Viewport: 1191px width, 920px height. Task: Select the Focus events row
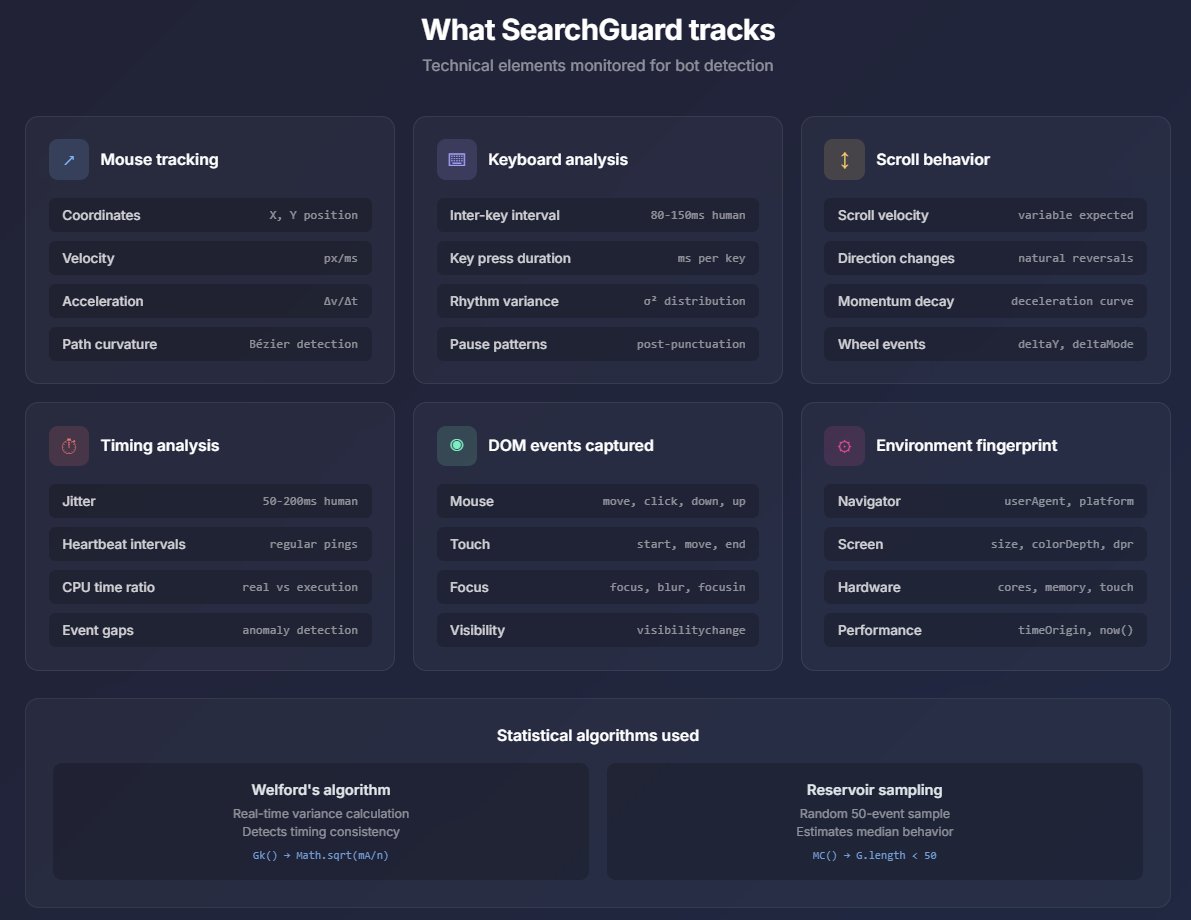tap(598, 587)
